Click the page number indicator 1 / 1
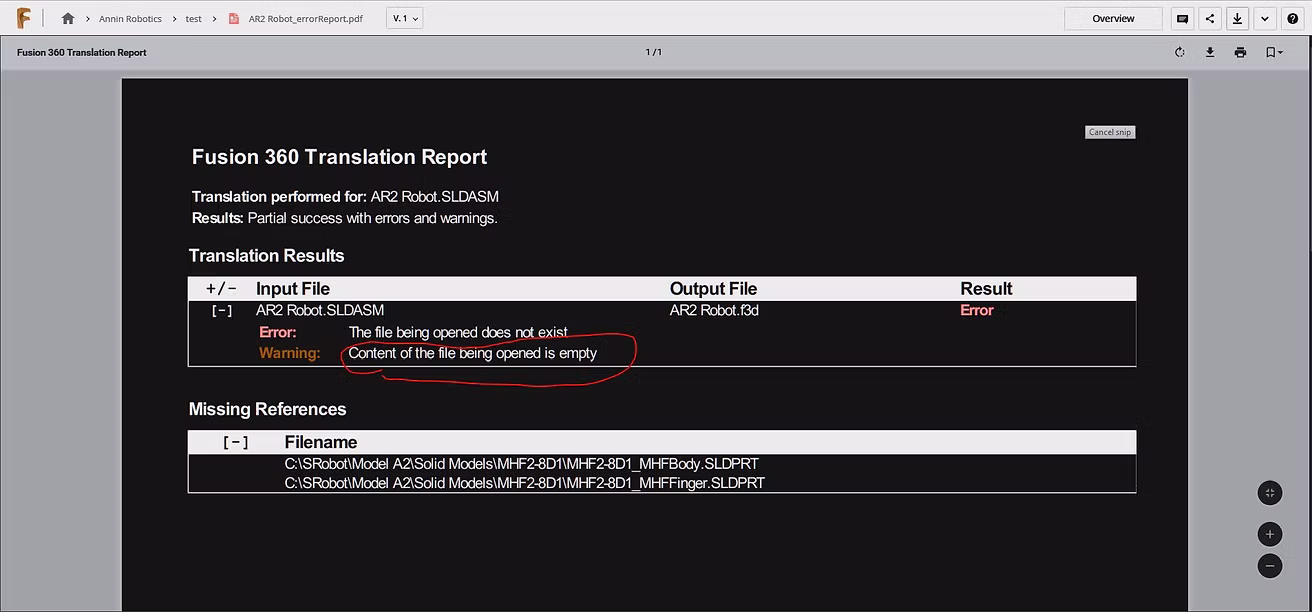 coord(654,52)
